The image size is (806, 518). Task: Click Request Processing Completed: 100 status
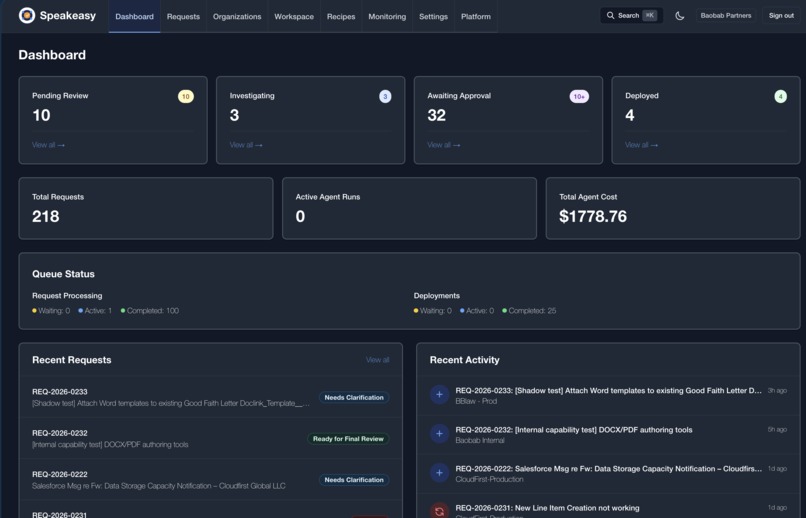click(150, 310)
